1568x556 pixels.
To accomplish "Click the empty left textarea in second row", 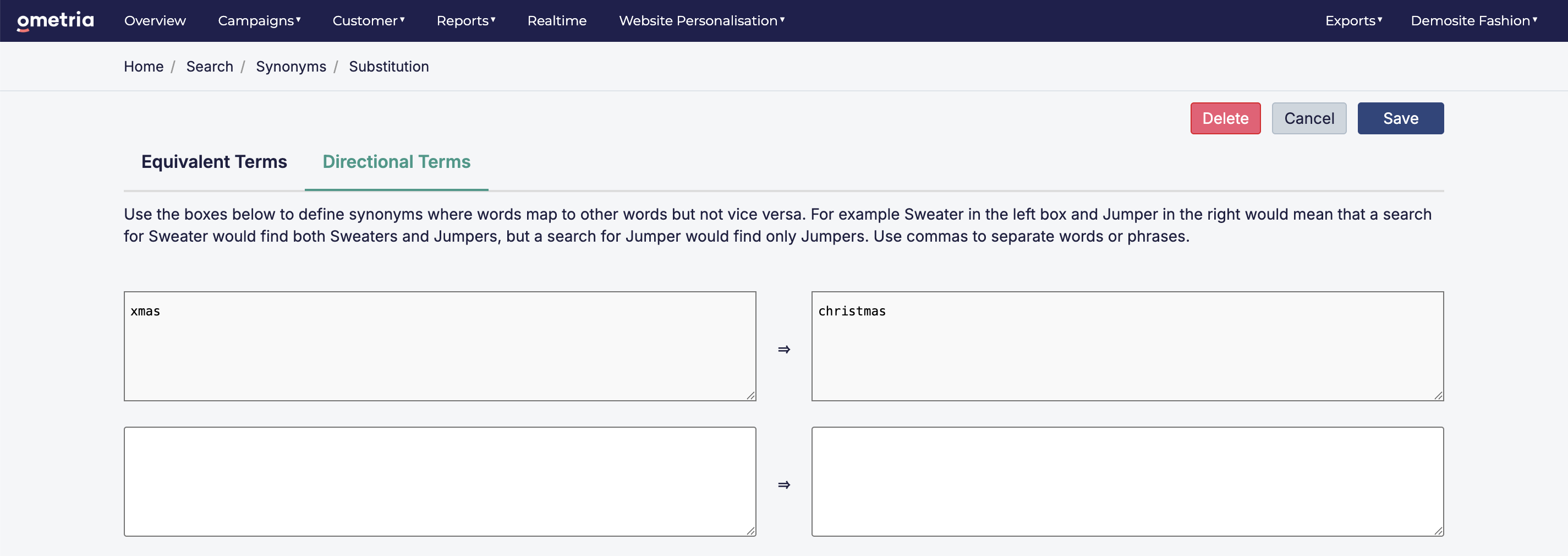I will coord(440,481).
